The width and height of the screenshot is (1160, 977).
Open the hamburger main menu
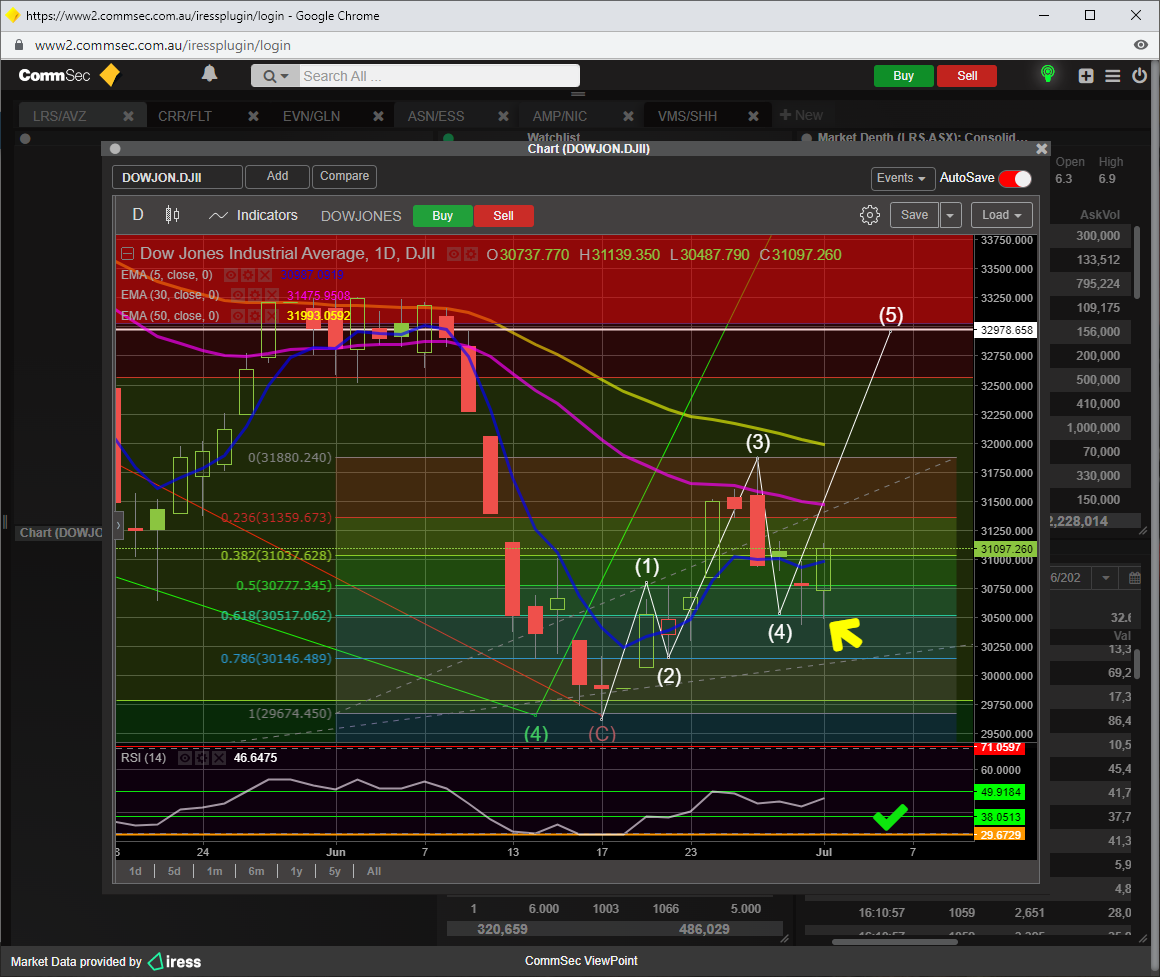1112,76
